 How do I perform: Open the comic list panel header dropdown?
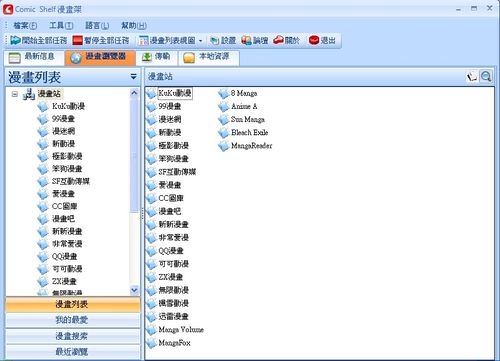click(x=133, y=77)
